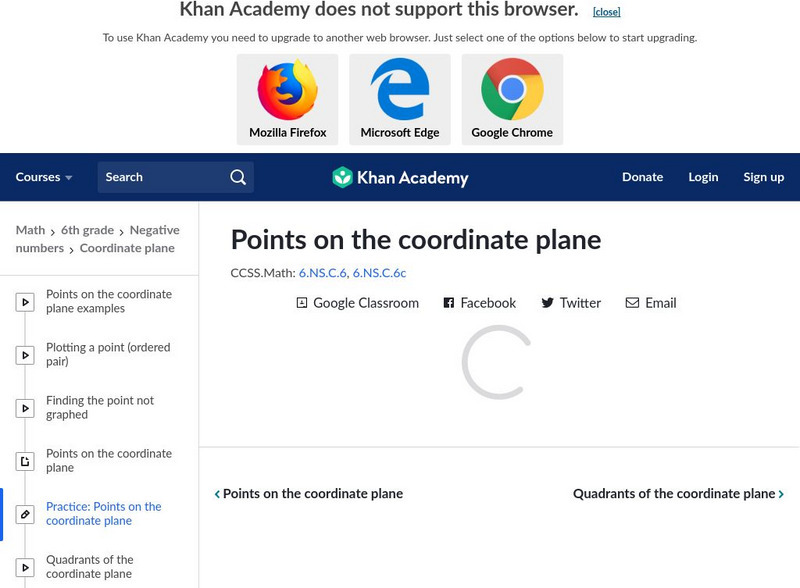Image resolution: width=800 pixels, height=588 pixels.
Task: Share this exercise via Email
Action: [651, 303]
